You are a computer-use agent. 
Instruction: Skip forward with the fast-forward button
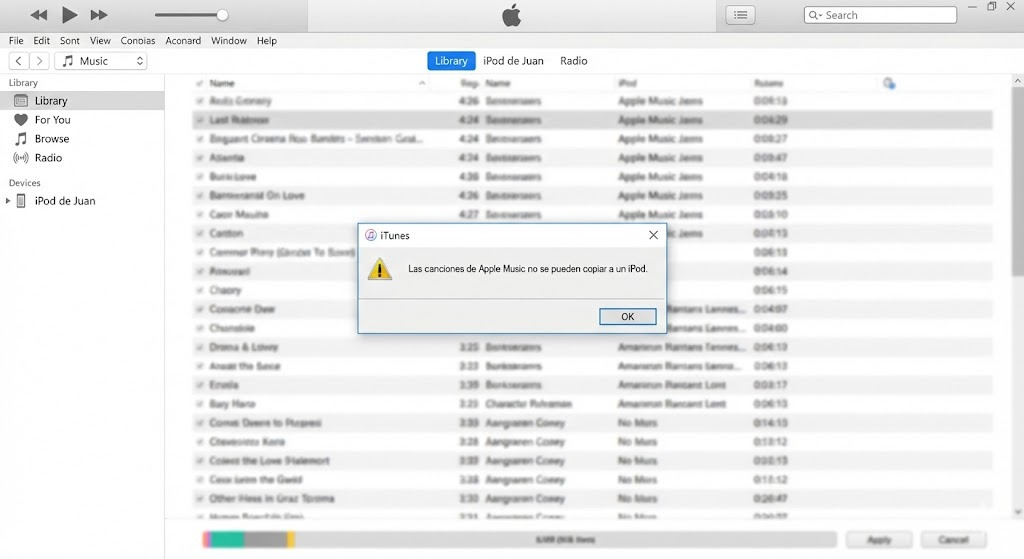tap(99, 15)
